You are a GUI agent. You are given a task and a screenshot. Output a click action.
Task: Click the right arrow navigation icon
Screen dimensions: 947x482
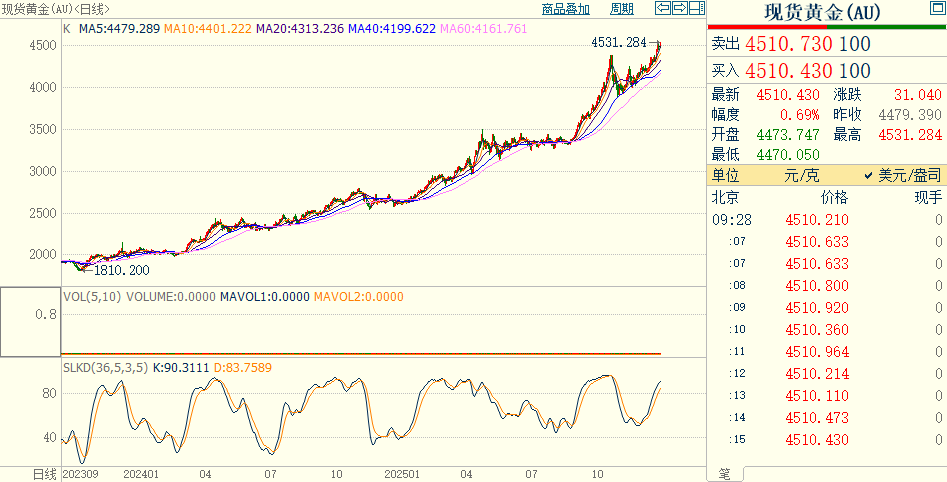point(678,9)
